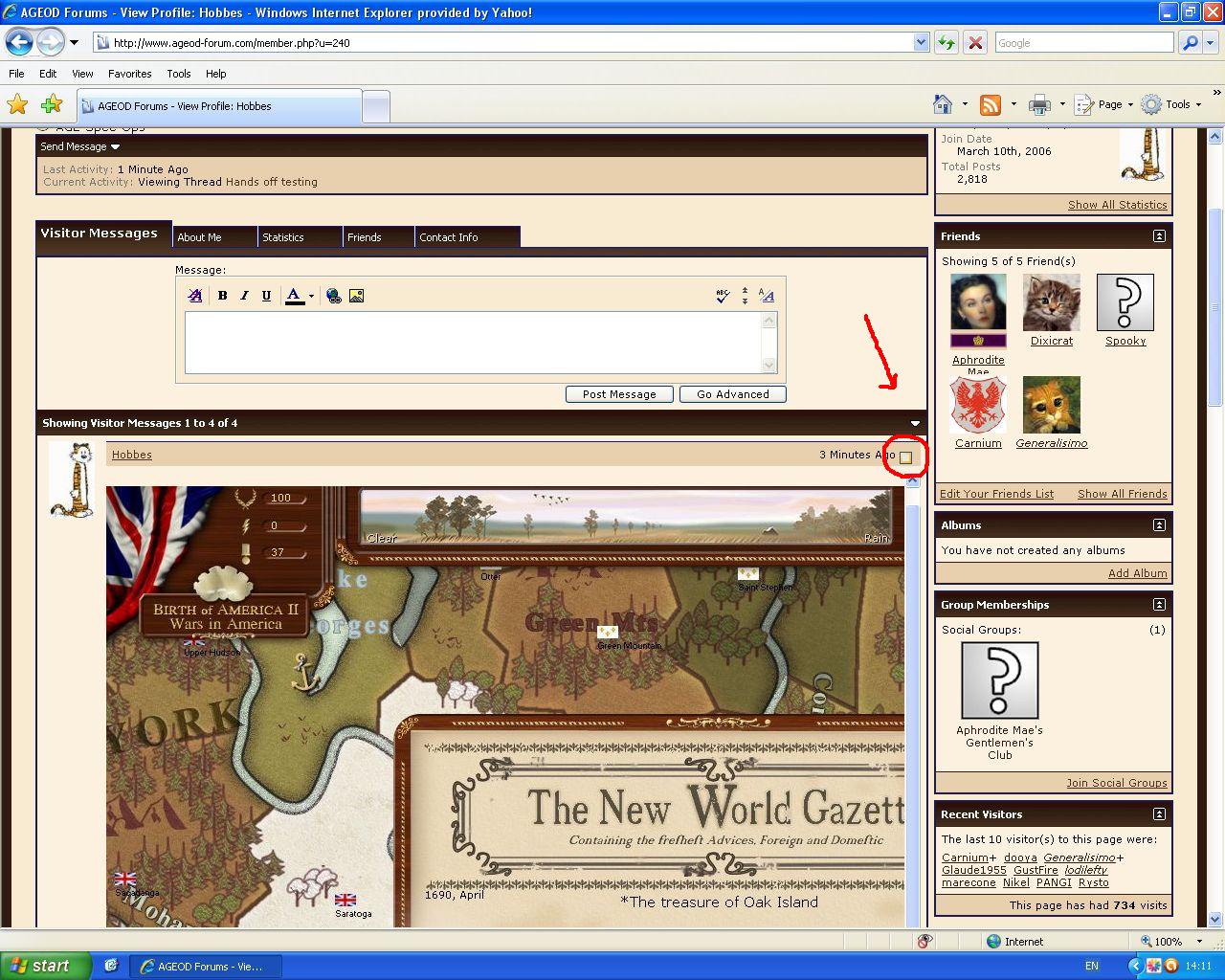Switch to the About Me tab
1225x980 pixels.
click(x=199, y=237)
